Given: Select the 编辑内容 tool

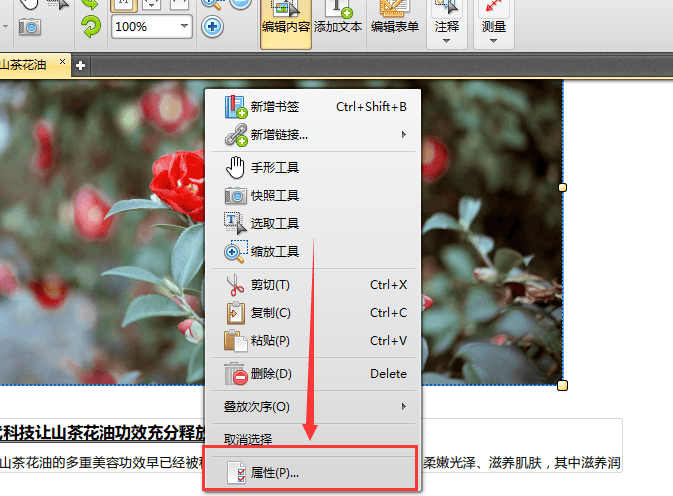Looking at the screenshot, I should pos(286,24).
